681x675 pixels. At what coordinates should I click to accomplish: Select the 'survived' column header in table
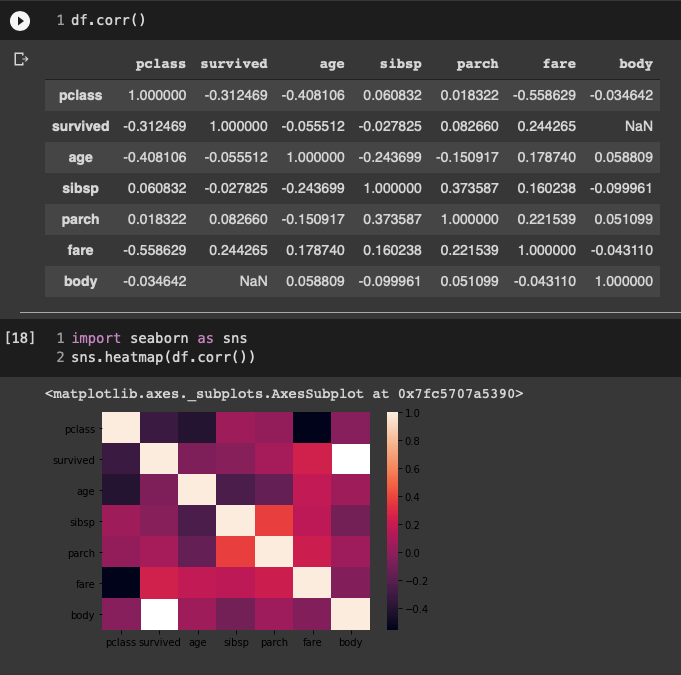(234, 64)
